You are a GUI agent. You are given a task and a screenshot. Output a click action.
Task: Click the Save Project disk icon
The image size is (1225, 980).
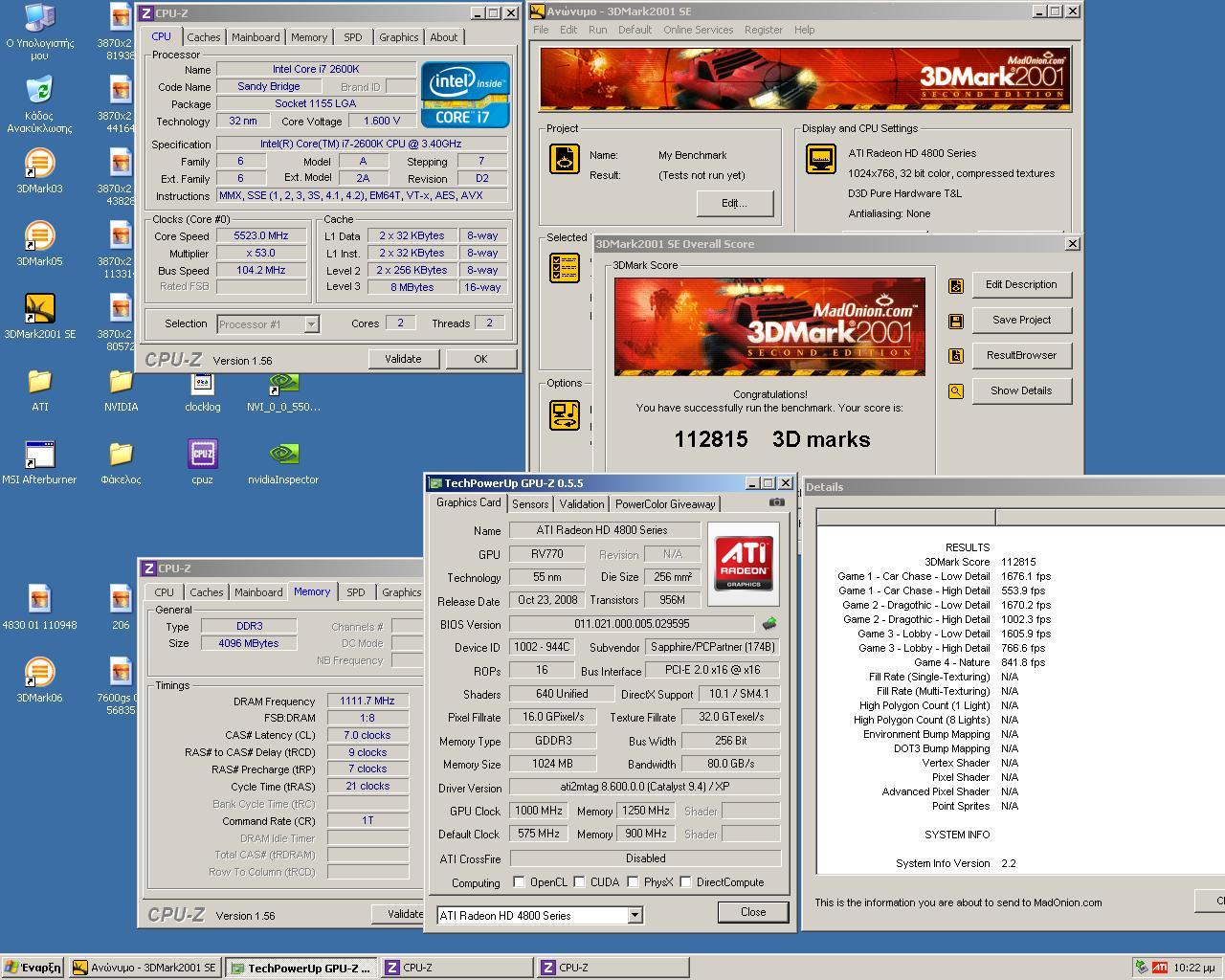coord(955,321)
